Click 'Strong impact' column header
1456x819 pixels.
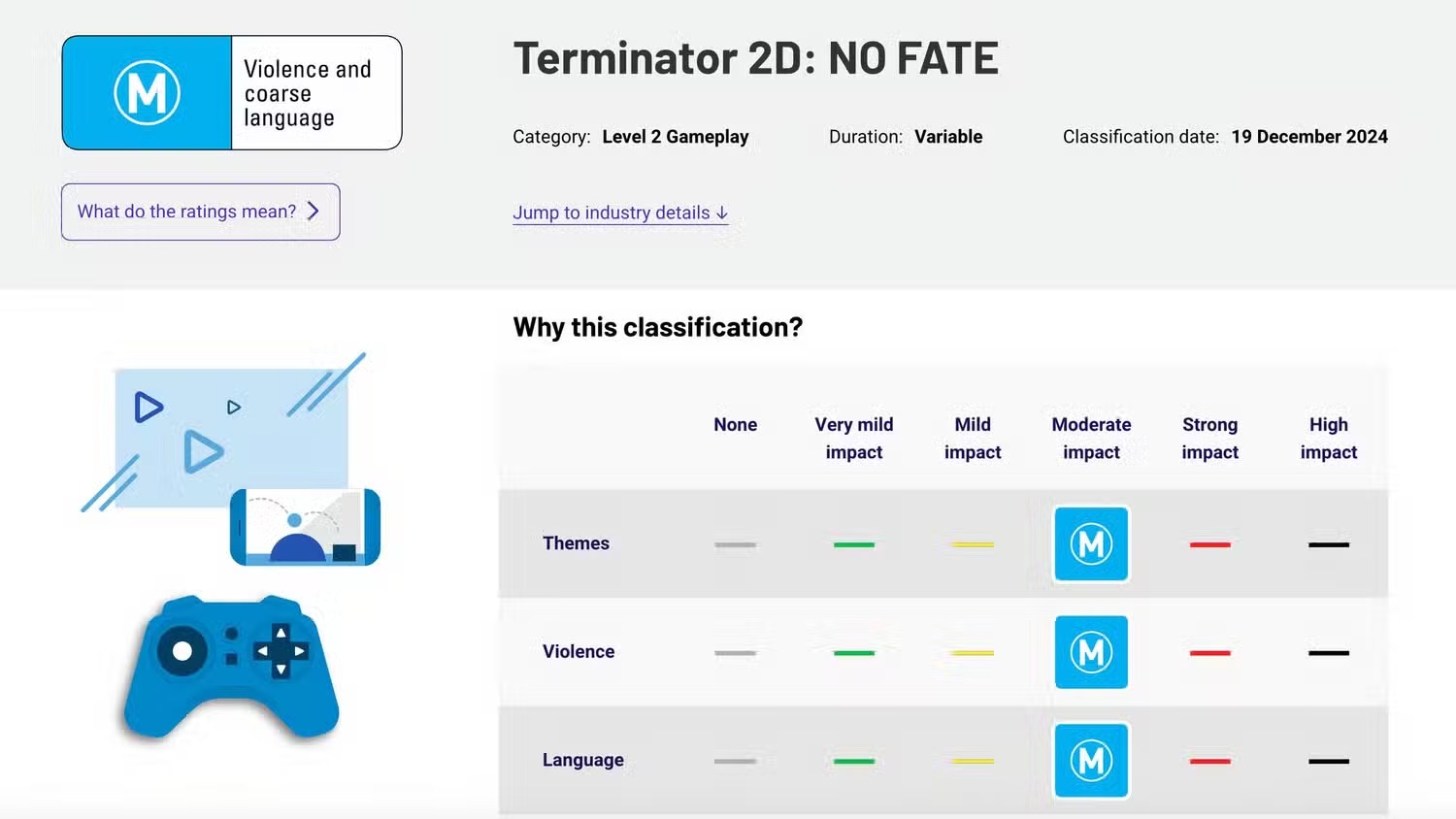click(x=1209, y=439)
